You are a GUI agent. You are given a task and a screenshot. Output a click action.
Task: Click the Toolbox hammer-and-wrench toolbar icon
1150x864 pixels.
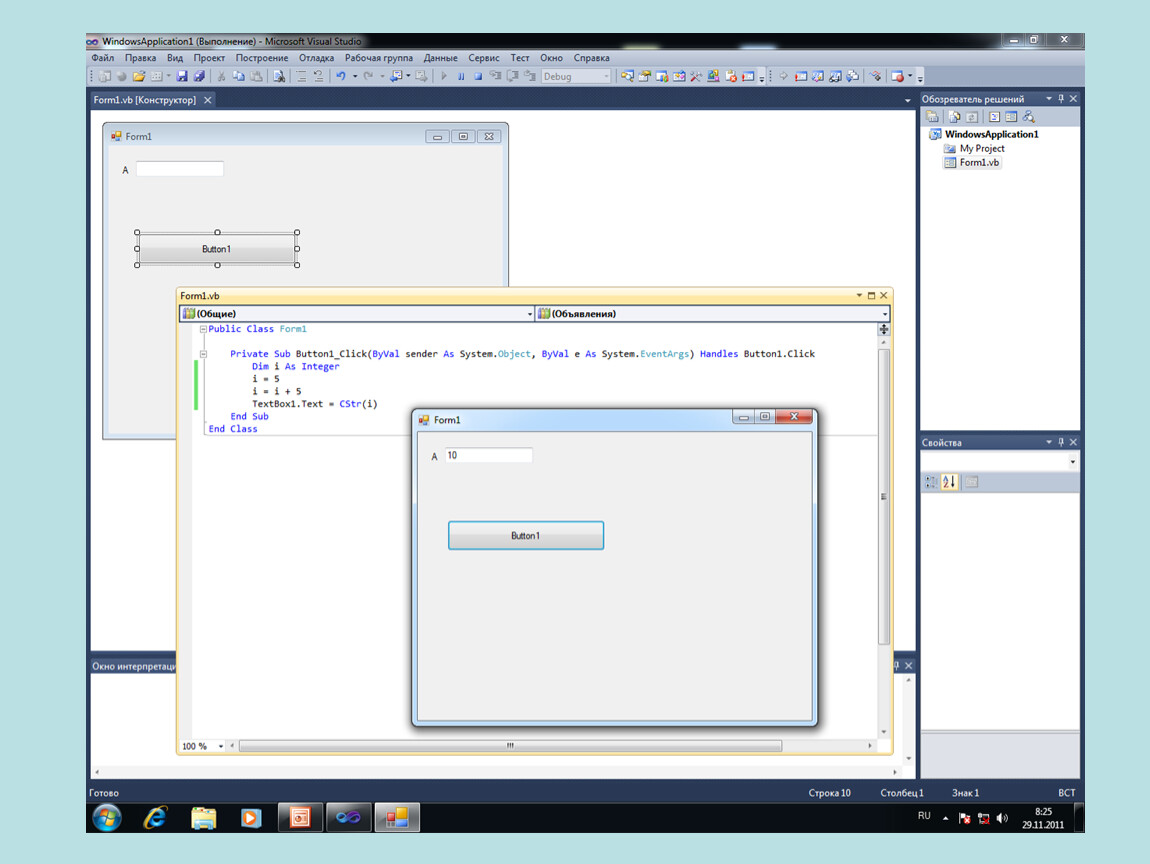[696, 76]
